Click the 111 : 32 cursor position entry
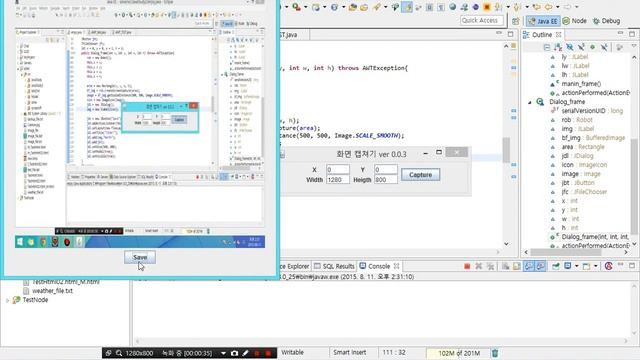This screenshot has height=360, width=640. [x=394, y=352]
